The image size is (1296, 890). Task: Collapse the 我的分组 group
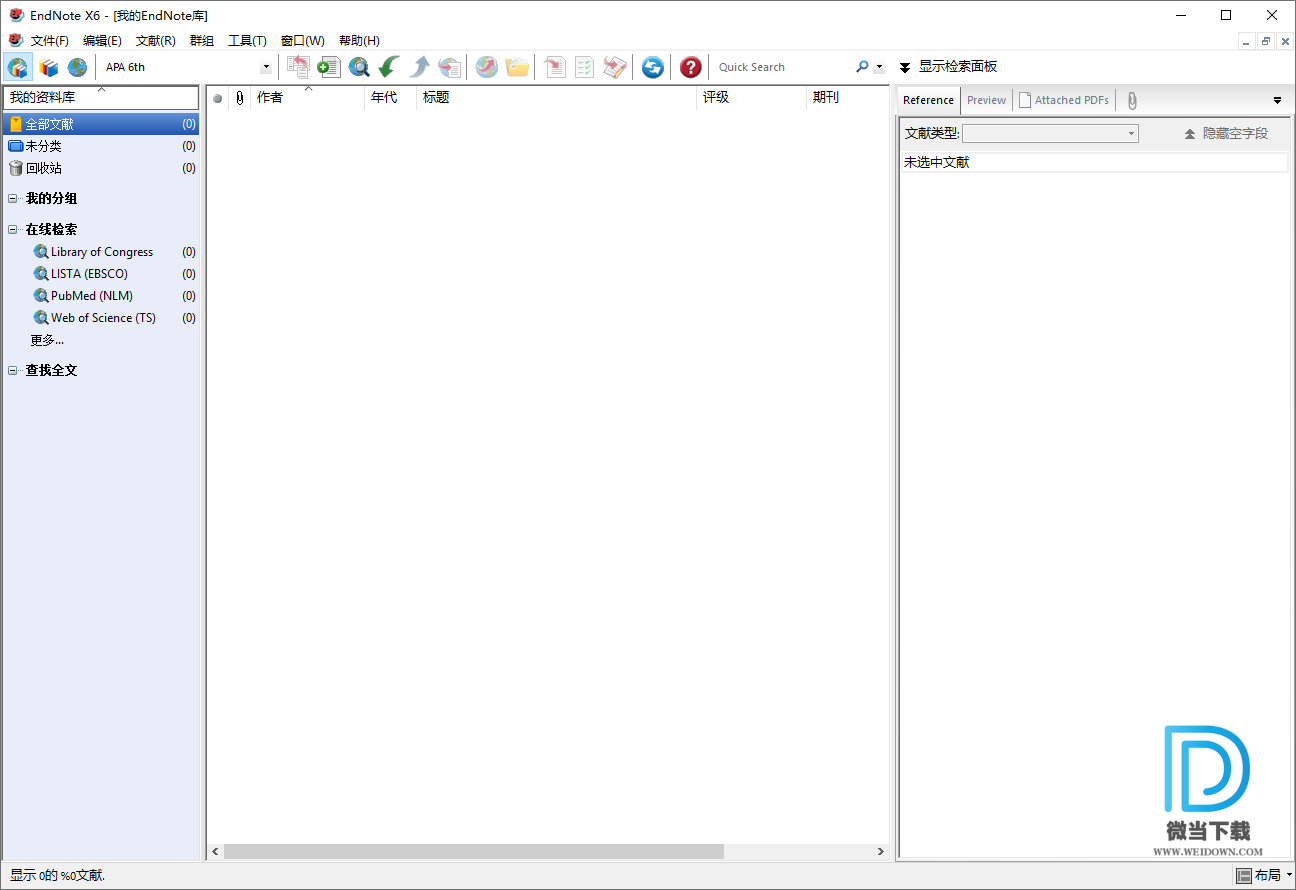[x=13, y=199]
